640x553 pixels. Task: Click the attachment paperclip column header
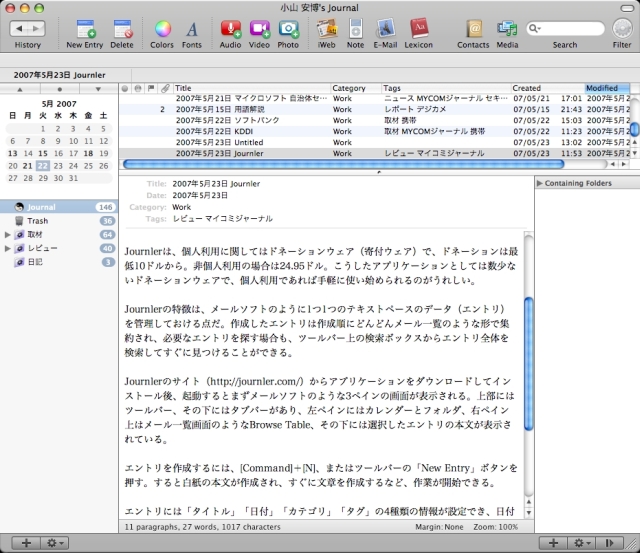pyautogui.click(x=165, y=88)
